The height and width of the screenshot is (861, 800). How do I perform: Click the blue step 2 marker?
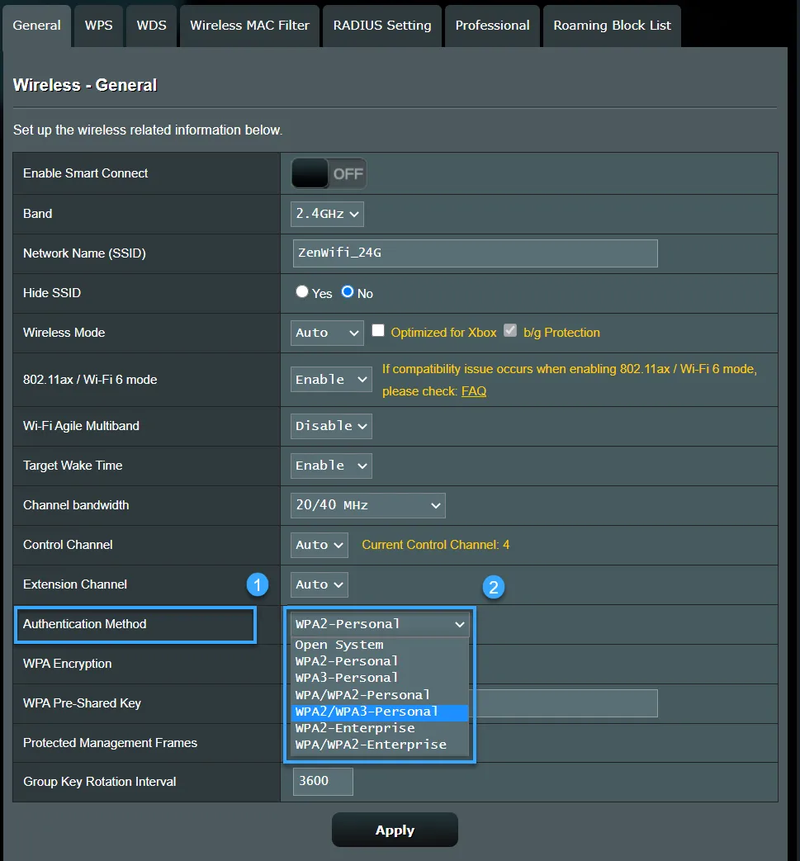click(x=494, y=587)
